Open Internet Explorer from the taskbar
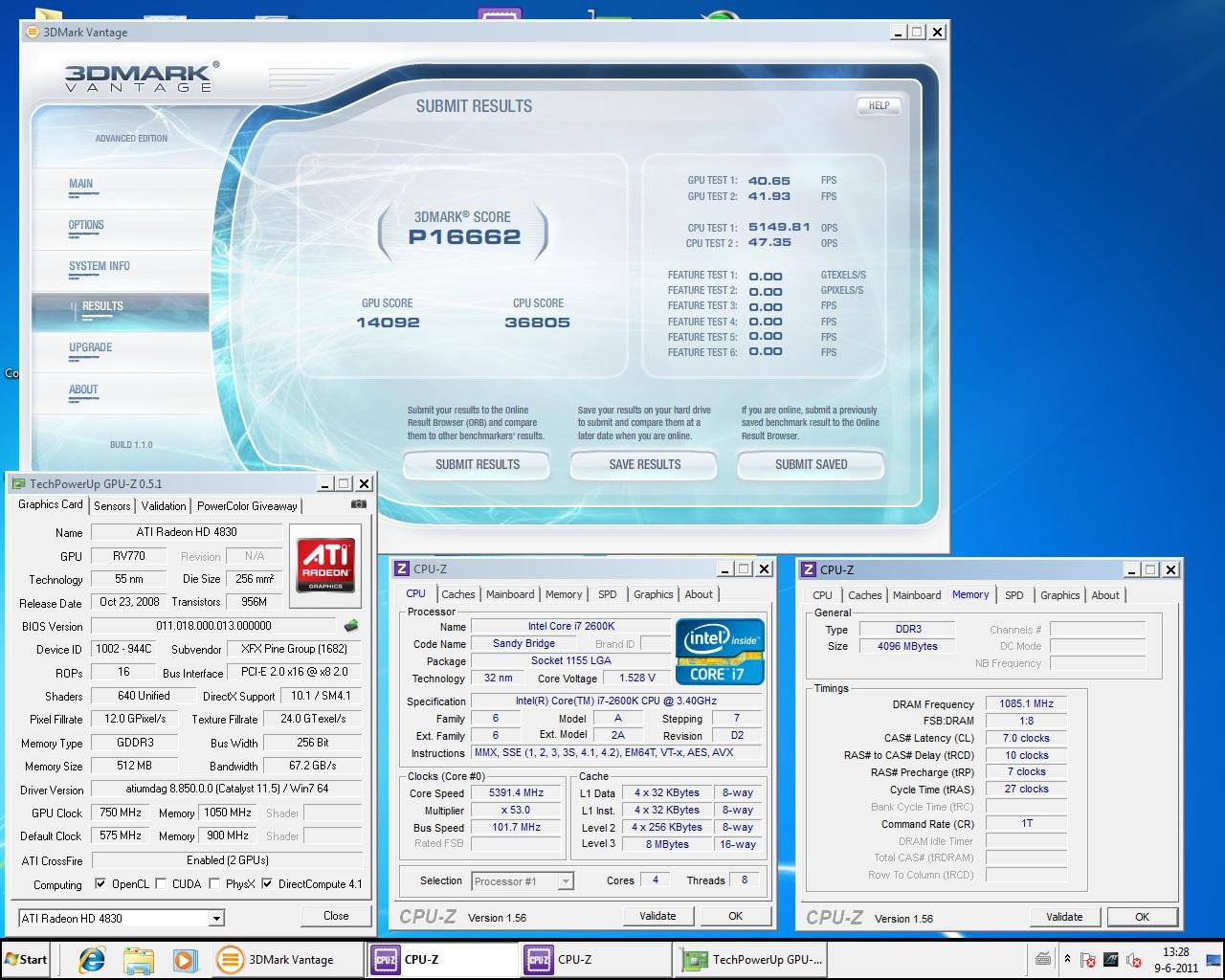1225x980 pixels. tap(92, 960)
